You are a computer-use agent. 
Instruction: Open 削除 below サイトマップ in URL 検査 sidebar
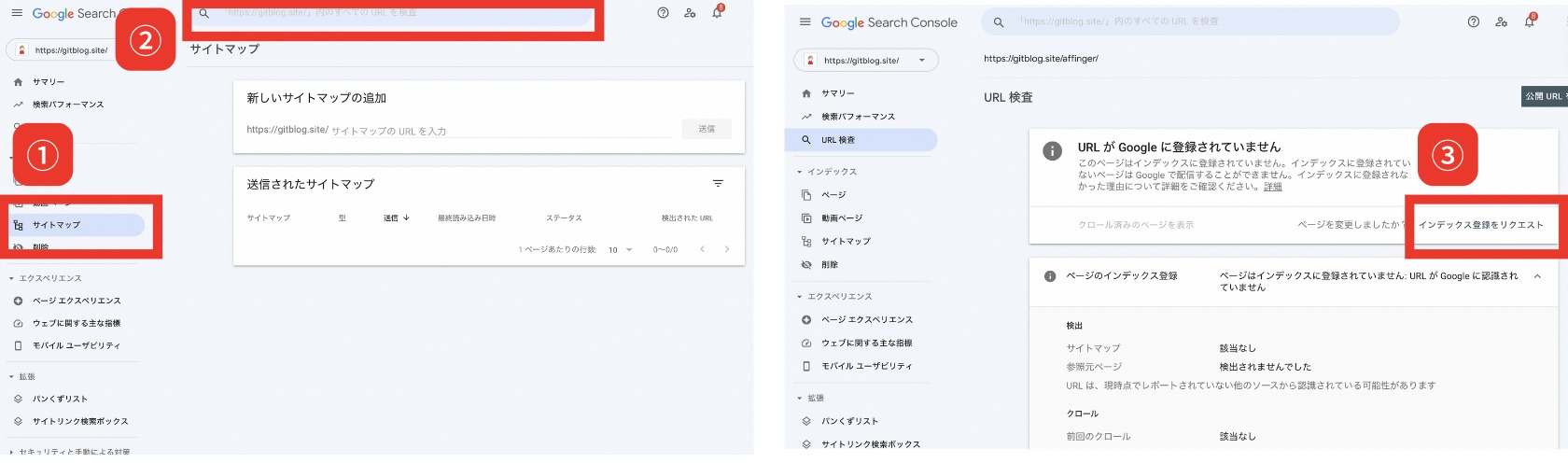point(829,265)
